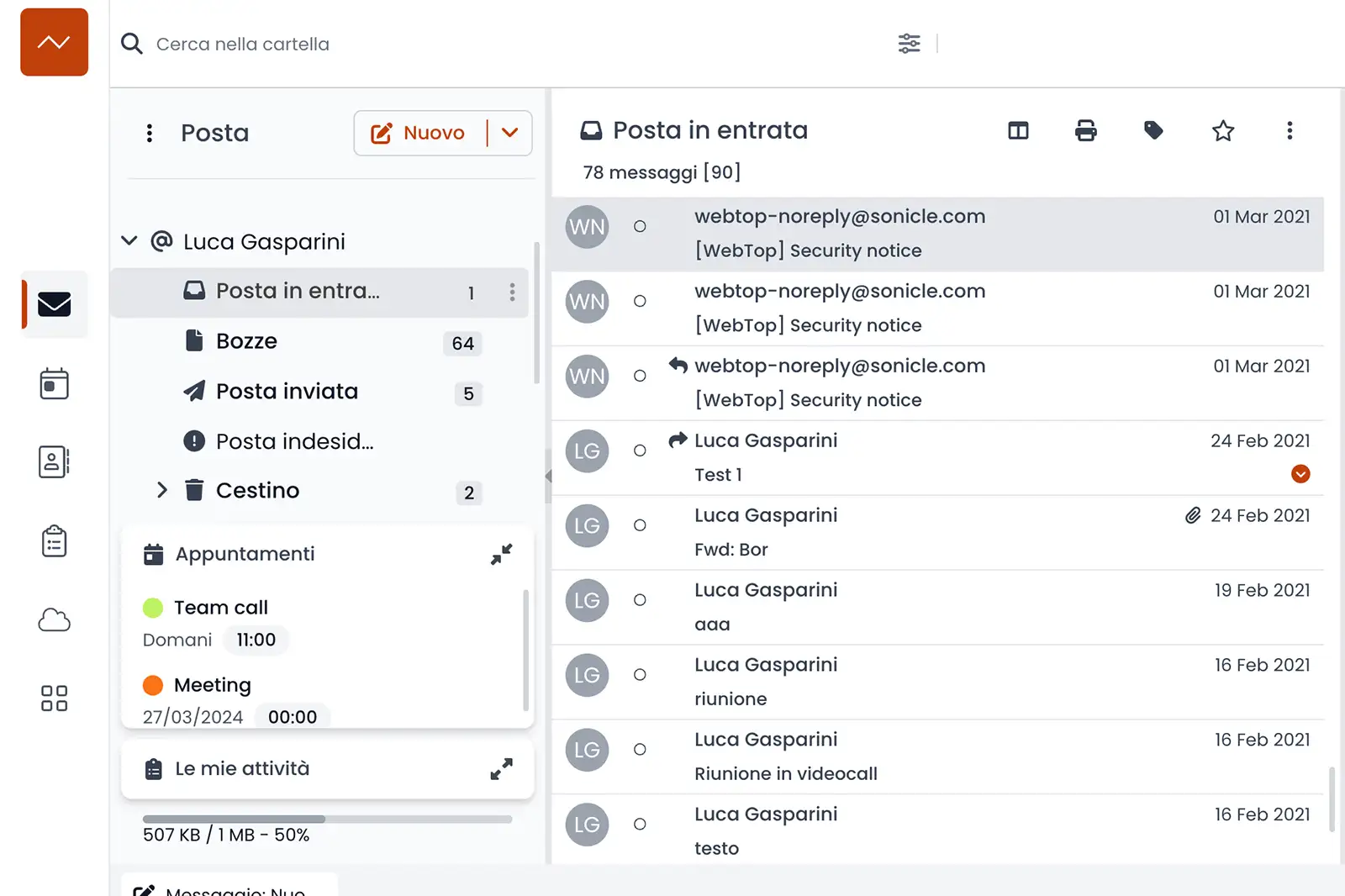Toggle read status circle on riunione message
1345x896 pixels.
coord(640,675)
